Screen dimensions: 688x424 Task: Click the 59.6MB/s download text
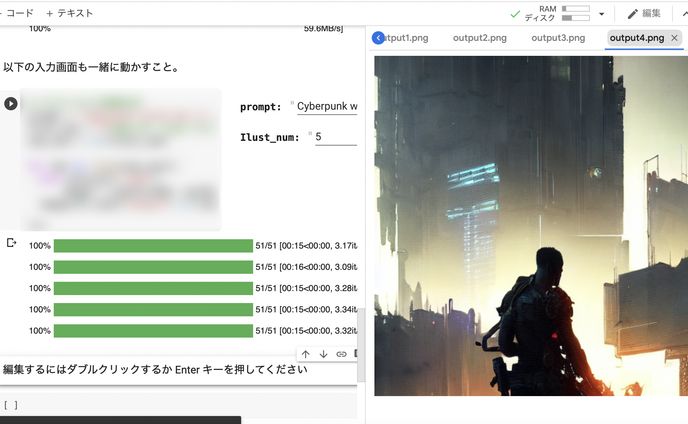(x=323, y=29)
